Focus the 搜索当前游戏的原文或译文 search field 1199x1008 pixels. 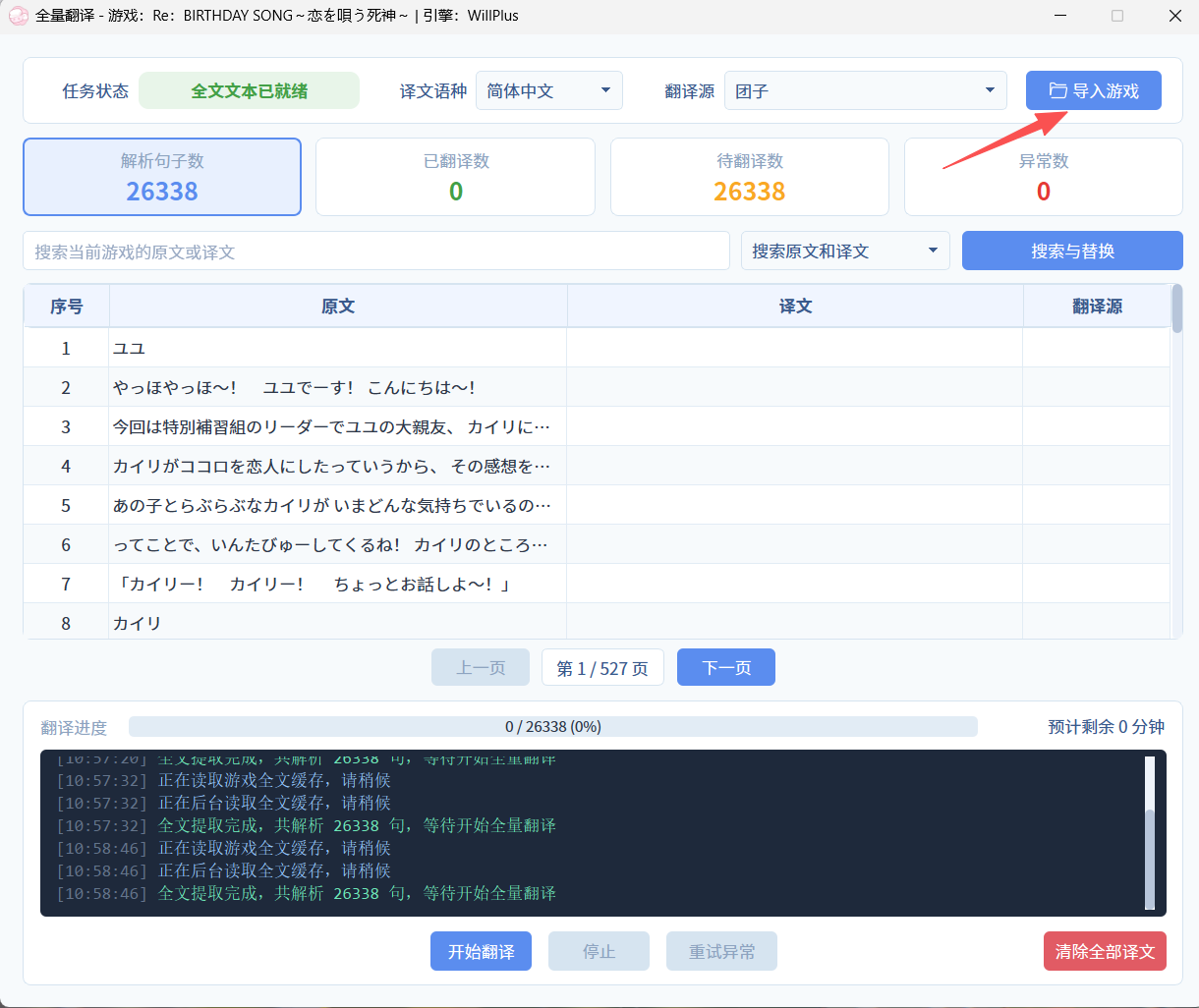pos(376,251)
